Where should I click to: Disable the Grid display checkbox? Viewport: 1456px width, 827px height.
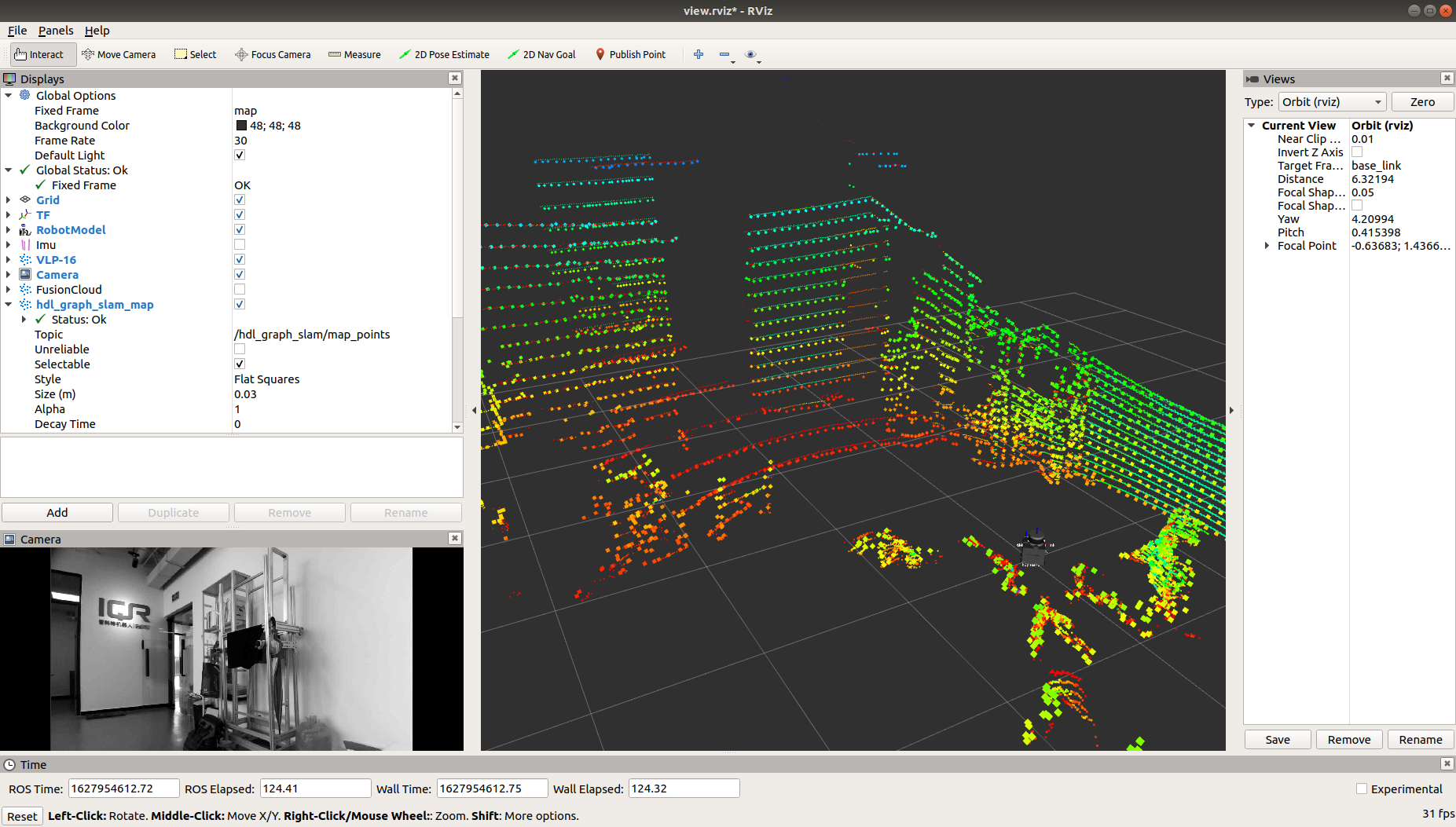(240, 199)
